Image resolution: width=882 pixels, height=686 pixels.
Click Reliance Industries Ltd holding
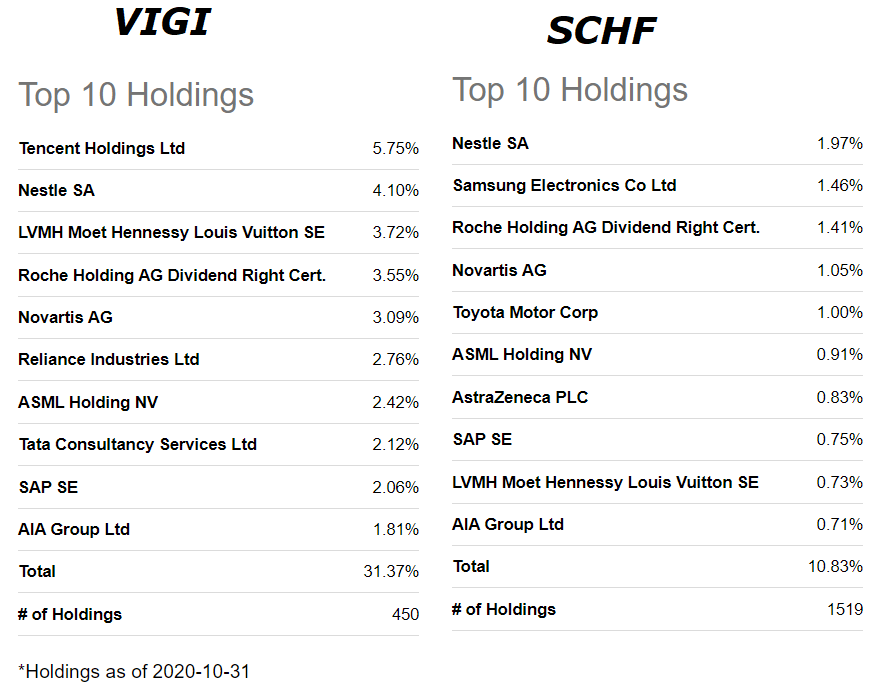[x=109, y=359]
